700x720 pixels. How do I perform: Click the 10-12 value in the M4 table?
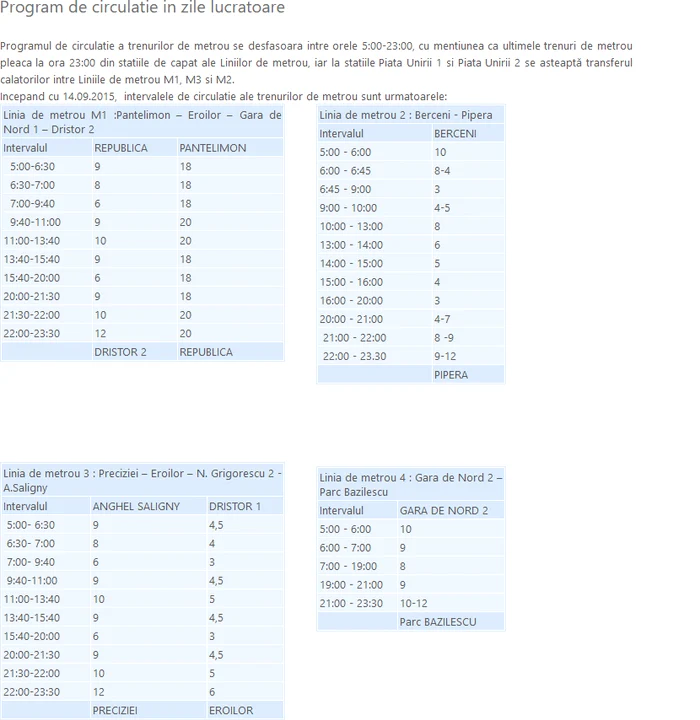point(413,603)
